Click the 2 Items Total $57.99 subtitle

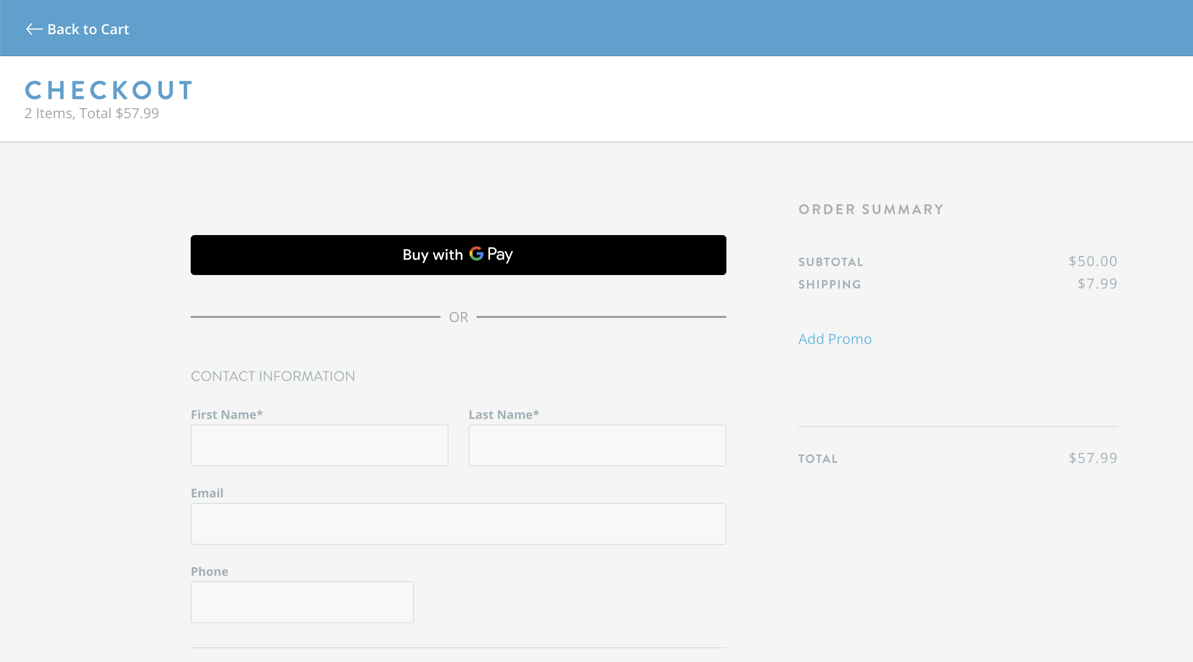(93, 113)
